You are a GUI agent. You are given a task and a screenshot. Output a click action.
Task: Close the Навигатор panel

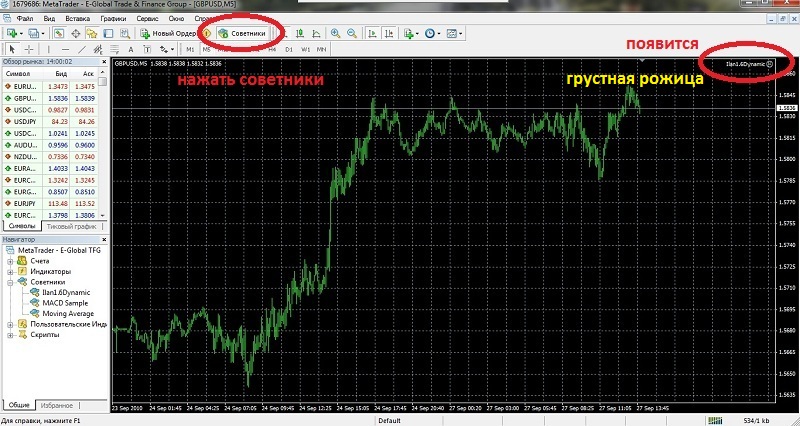click(x=104, y=239)
